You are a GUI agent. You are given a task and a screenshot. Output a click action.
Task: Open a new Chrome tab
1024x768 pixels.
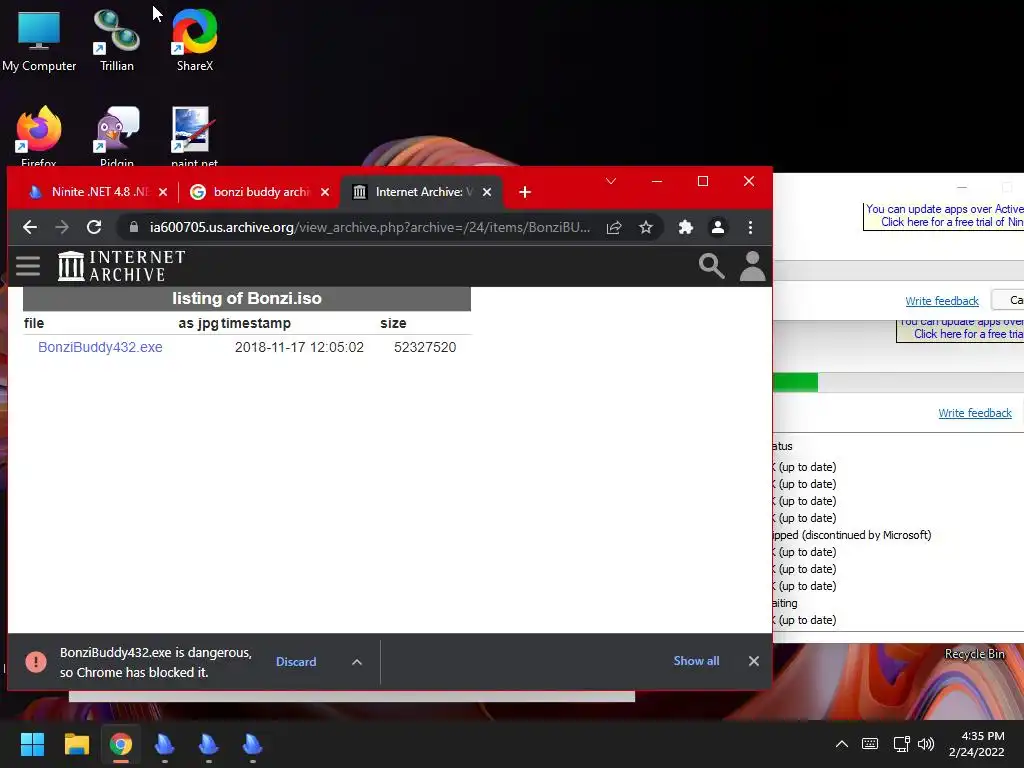tap(524, 192)
